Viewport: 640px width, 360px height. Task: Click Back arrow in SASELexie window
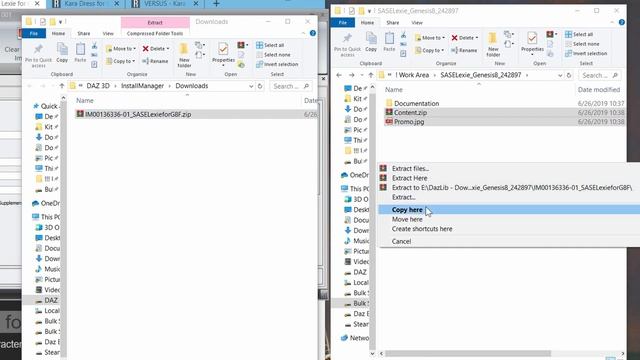click(x=339, y=76)
